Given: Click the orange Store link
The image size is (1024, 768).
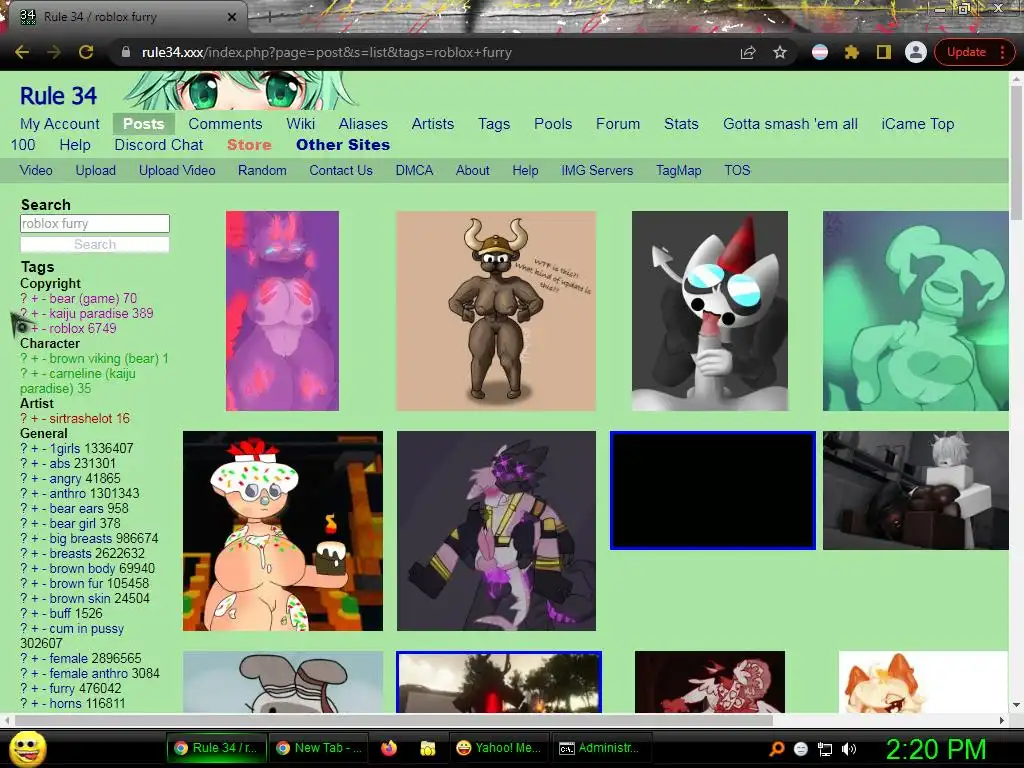Looking at the screenshot, I should (249, 144).
